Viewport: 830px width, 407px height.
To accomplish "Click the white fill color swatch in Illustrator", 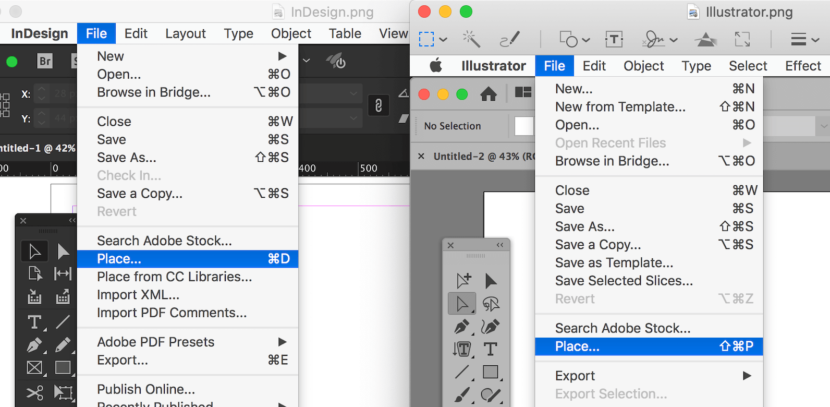I will point(524,126).
